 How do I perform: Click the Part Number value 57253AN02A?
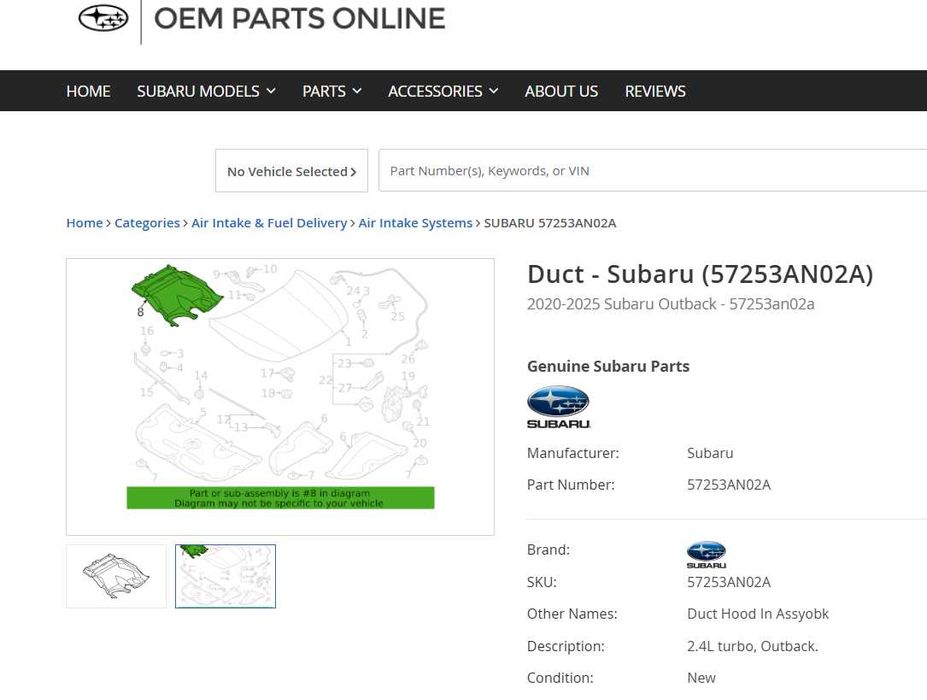point(728,485)
